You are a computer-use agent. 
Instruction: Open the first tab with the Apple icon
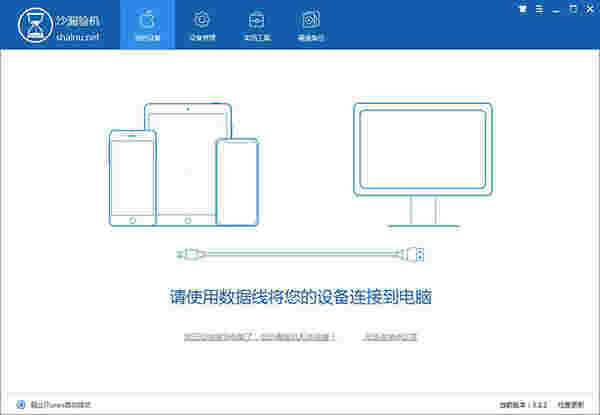click(x=147, y=24)
